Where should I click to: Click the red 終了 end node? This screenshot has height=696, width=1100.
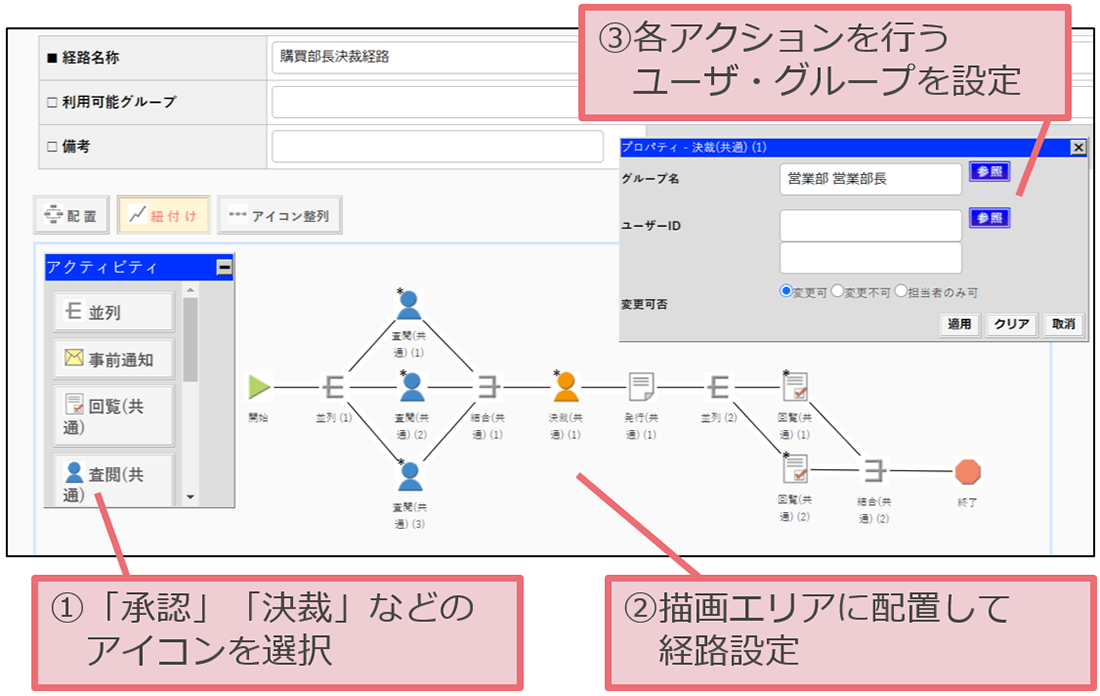point(967,471)
